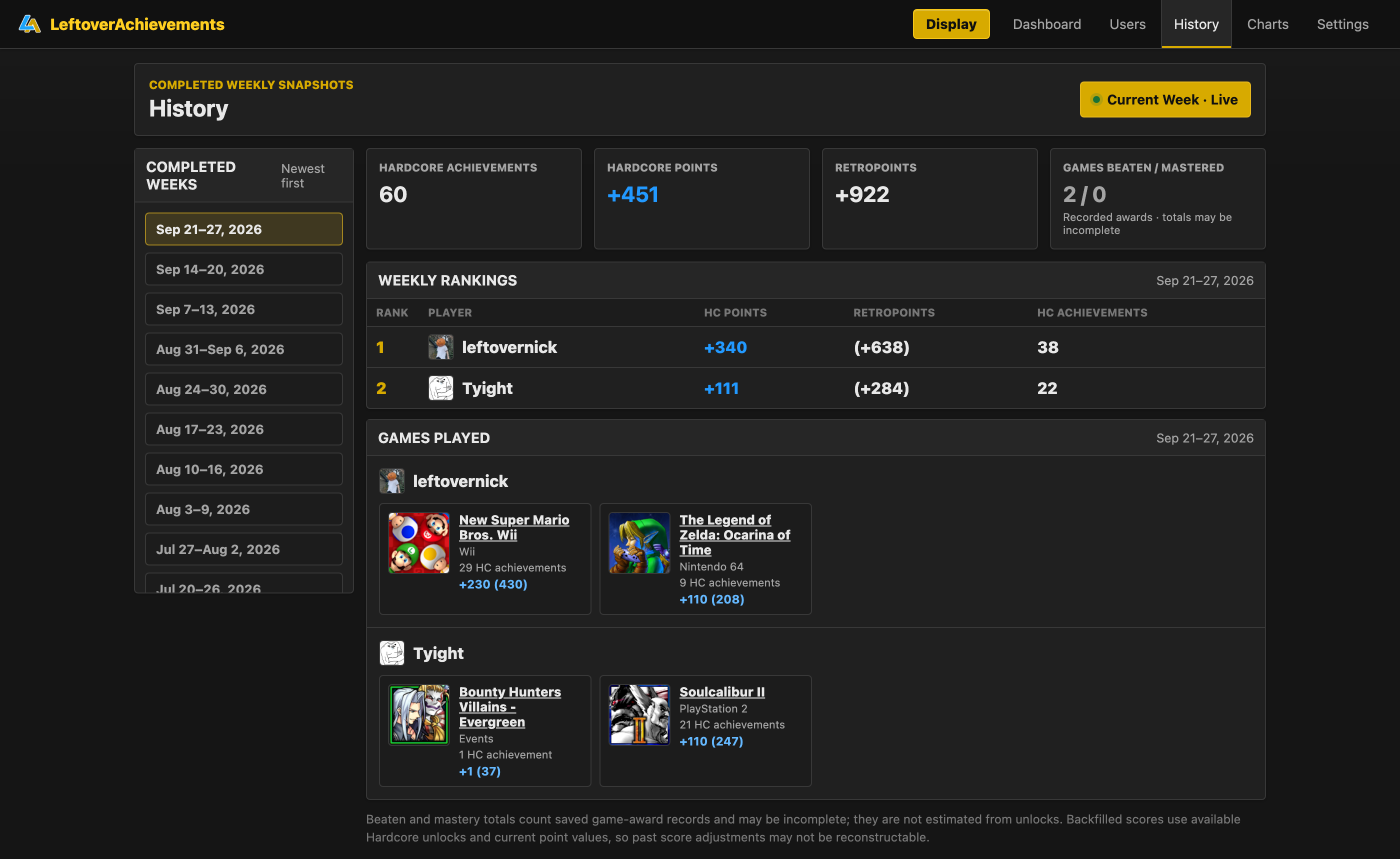Click Tyight's avatar in Games Played section

click(x=391, y=653)
